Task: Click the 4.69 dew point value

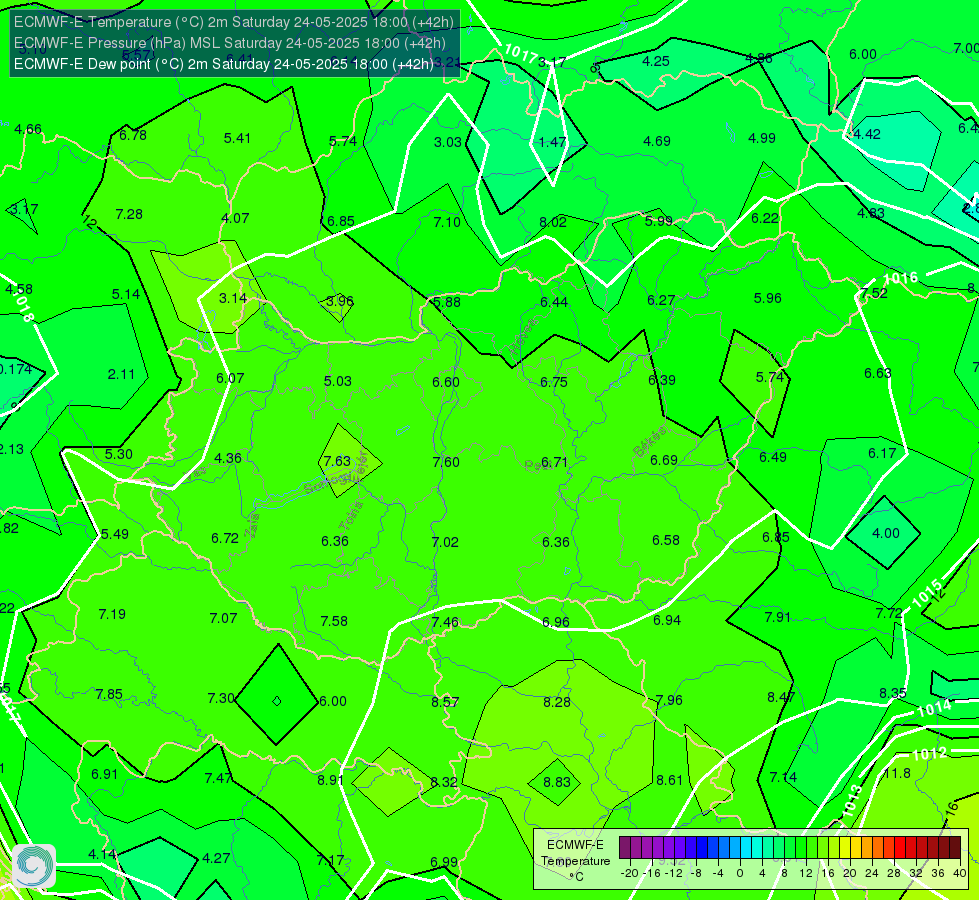Action: [x=657, y=141]
